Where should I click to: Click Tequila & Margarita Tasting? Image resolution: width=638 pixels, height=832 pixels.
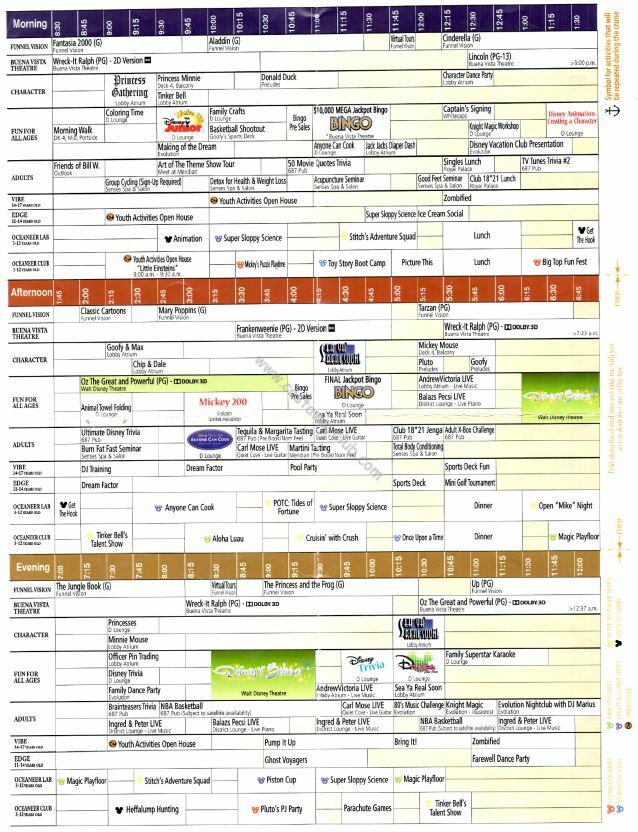coord(275,431)
